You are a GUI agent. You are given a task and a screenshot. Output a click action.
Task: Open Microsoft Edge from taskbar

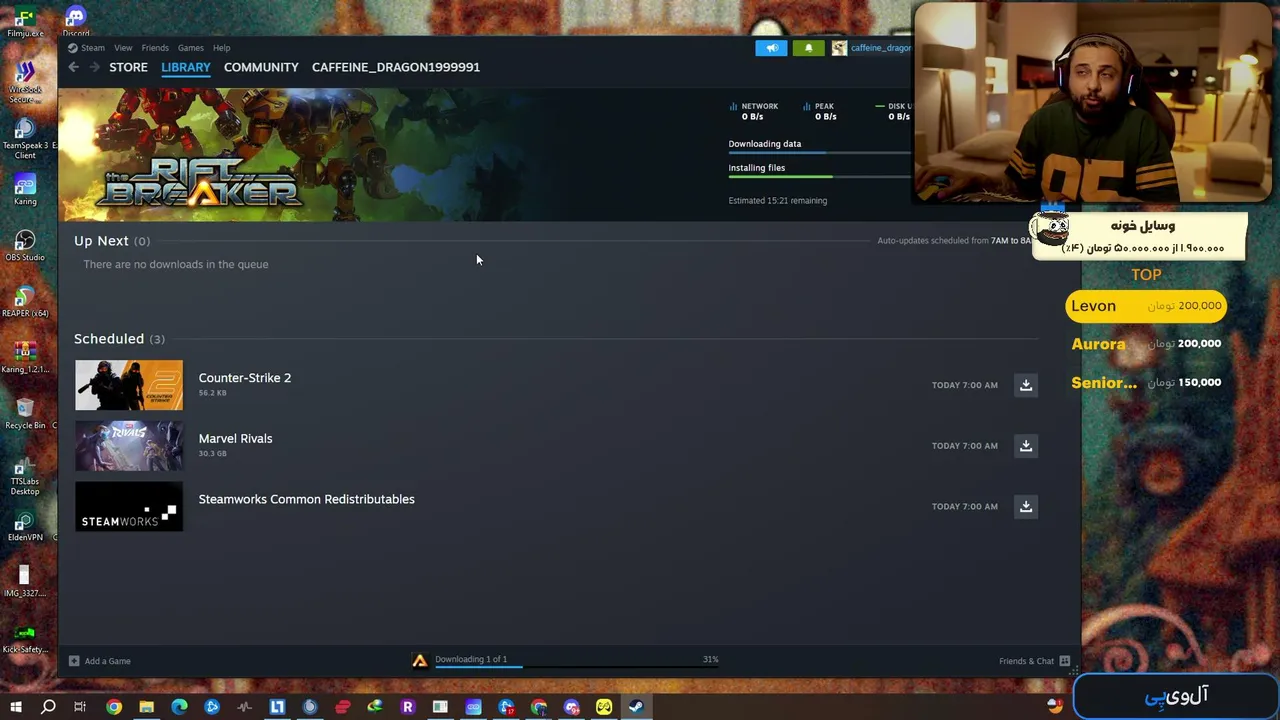(179, 707)
